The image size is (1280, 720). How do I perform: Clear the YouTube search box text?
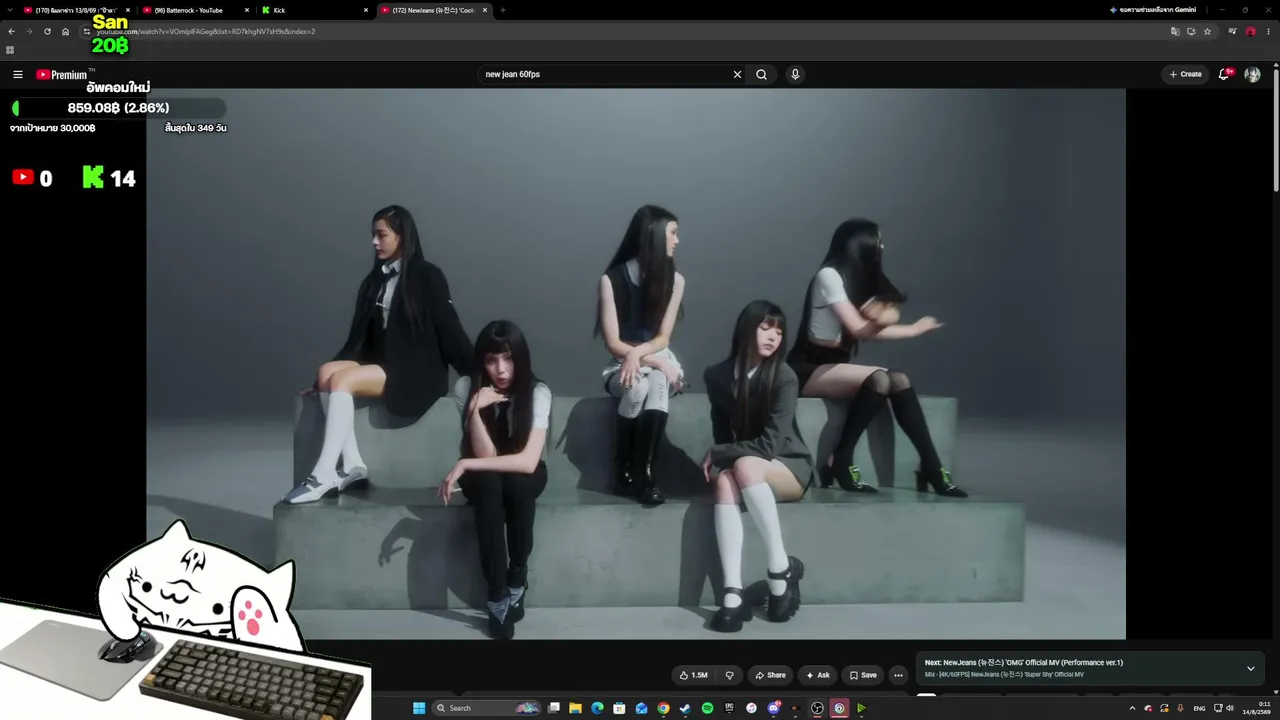(737, 74)
